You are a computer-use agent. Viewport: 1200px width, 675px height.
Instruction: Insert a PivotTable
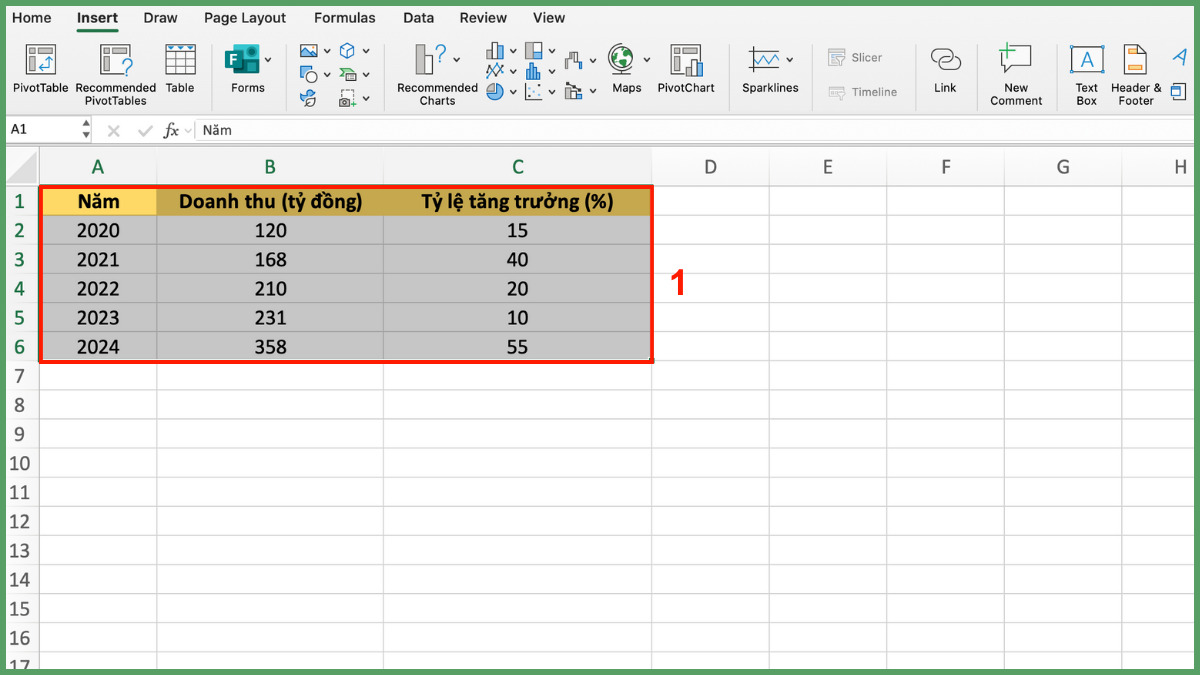pos(41,69)
